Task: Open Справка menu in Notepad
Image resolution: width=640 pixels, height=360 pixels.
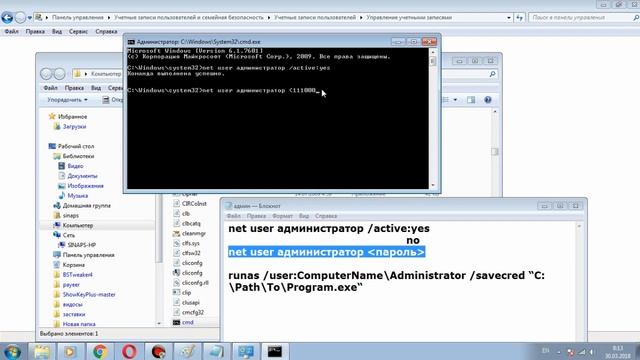Action: 326,216
